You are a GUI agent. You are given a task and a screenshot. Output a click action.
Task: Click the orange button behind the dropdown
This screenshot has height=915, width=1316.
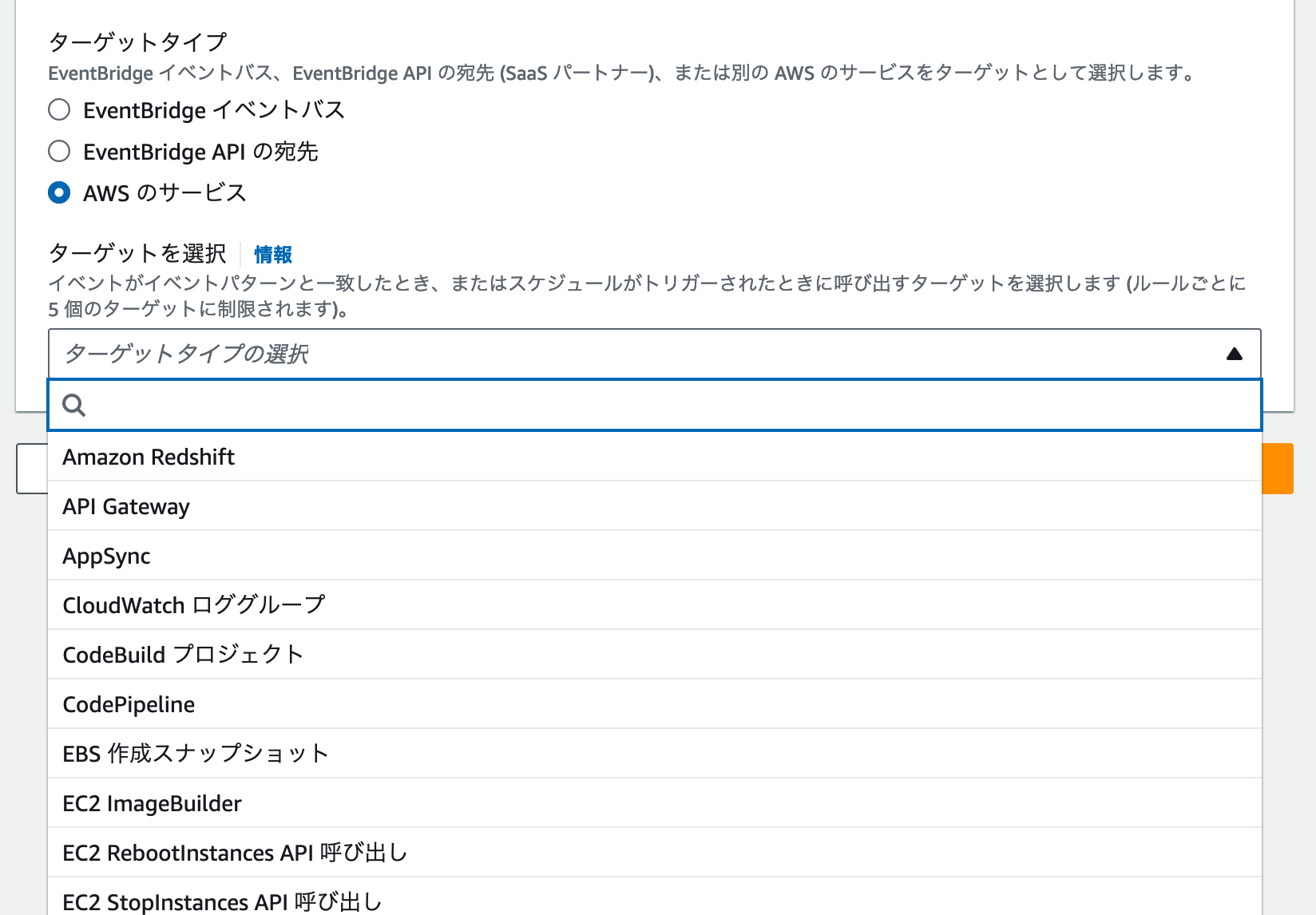coord(1278,469)
